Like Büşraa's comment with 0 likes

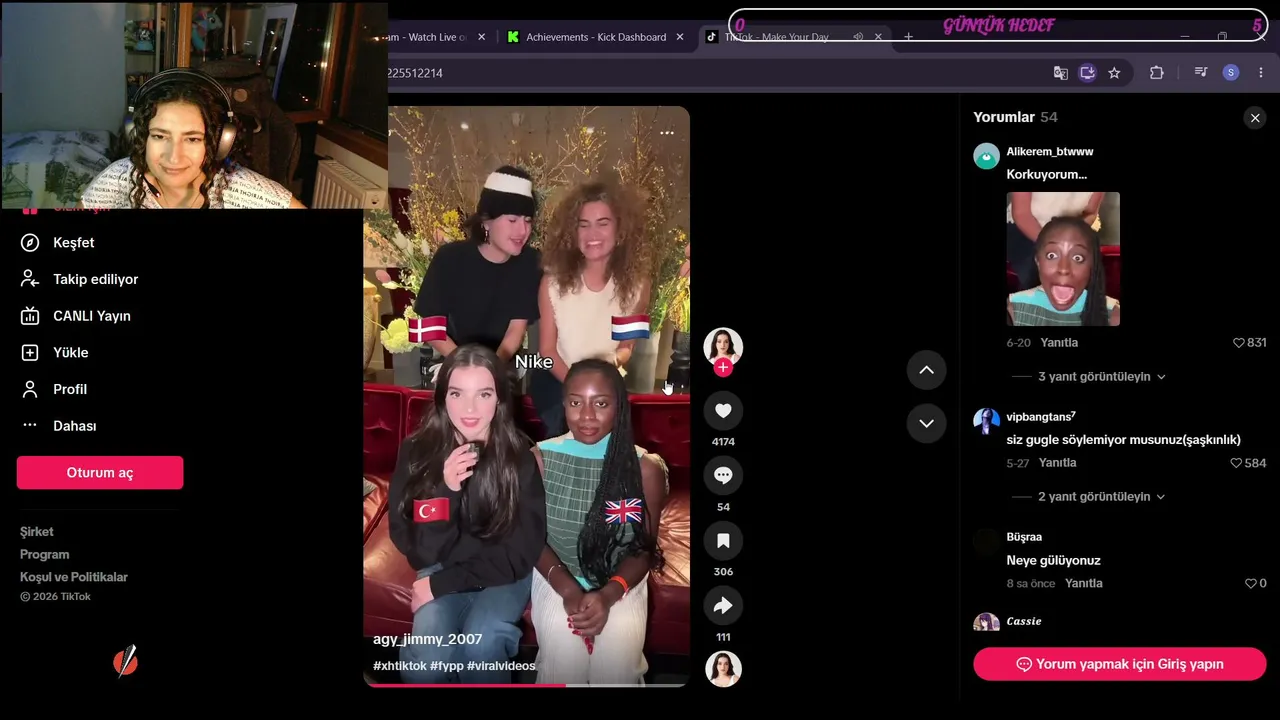point(1250,584)
